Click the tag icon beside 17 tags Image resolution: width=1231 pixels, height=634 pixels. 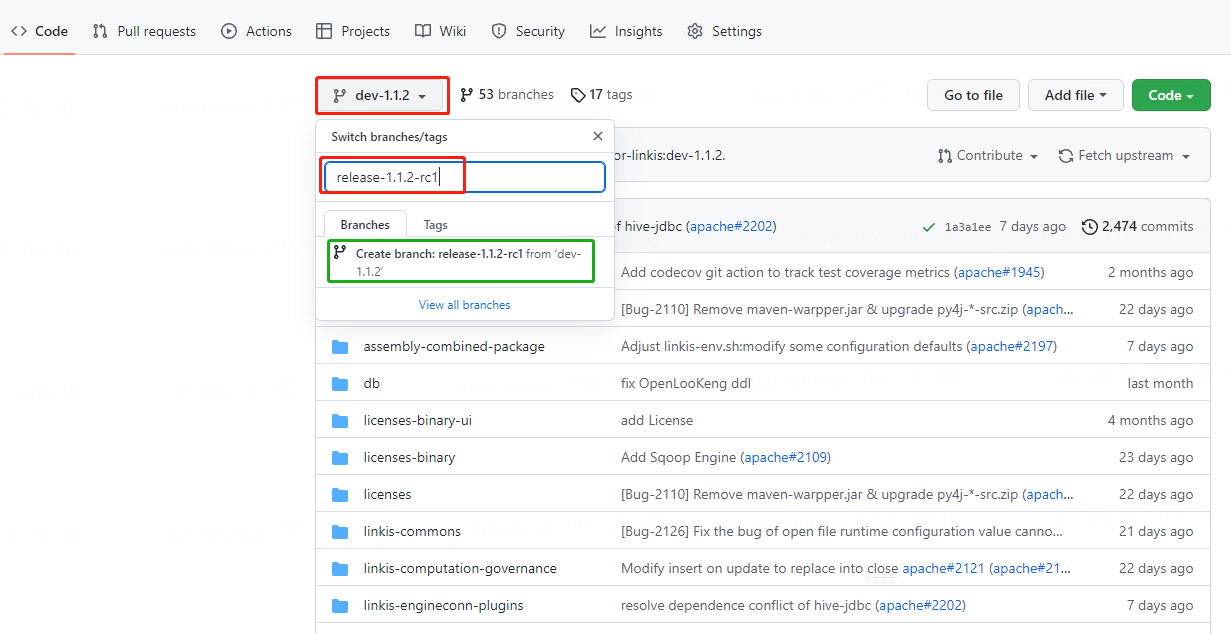578,95
